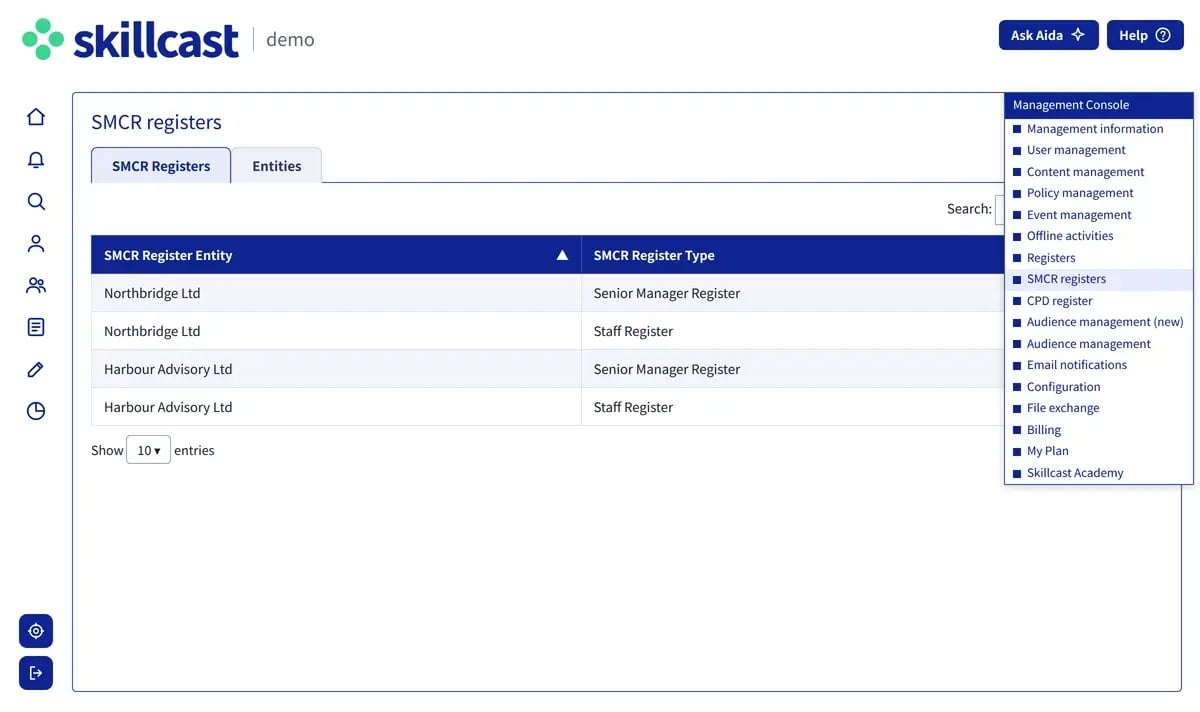Screen dimensions: 1200x712
Task: Open notifications bell icon
Action: (x=36, y=160)
